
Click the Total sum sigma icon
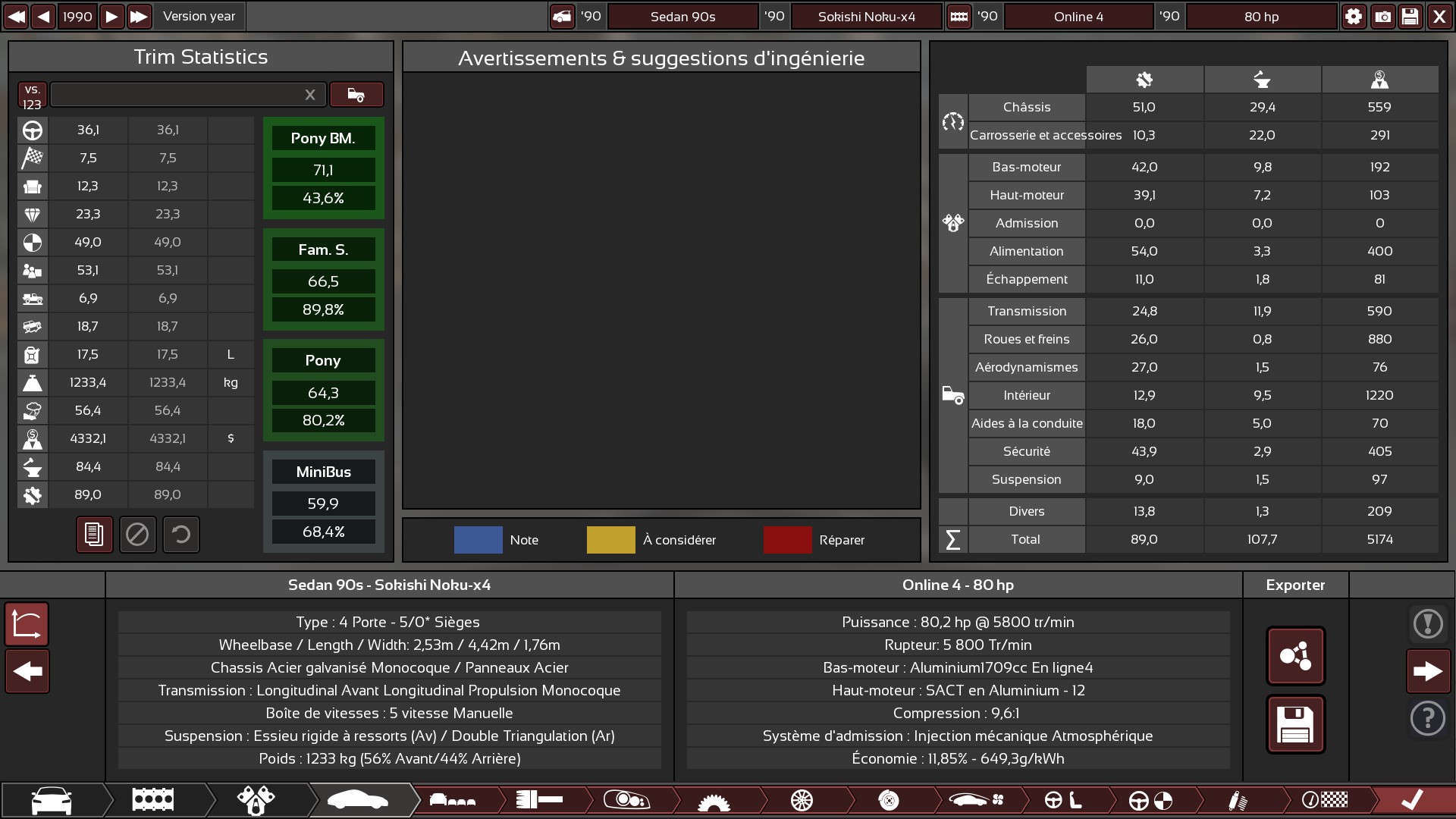(x=953, y=540)
